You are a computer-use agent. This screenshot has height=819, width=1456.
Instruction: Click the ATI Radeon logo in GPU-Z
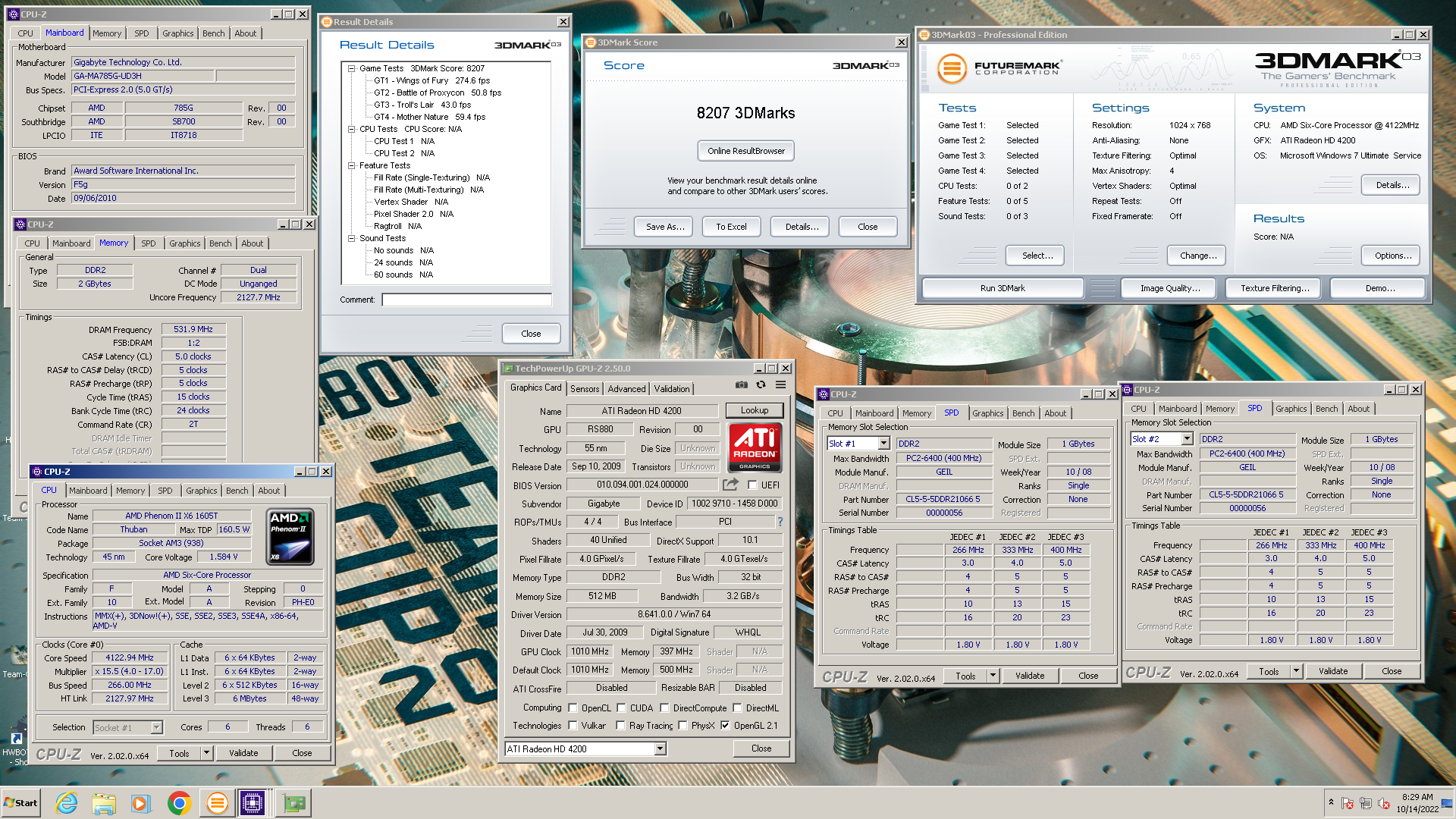(755, 448)
